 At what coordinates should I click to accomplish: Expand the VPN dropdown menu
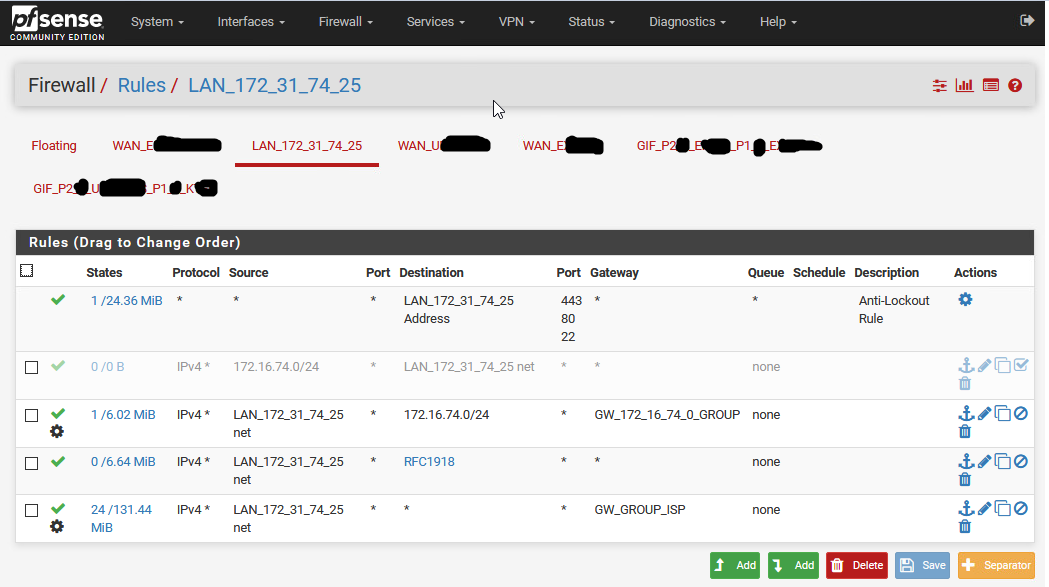coord(516,22)
